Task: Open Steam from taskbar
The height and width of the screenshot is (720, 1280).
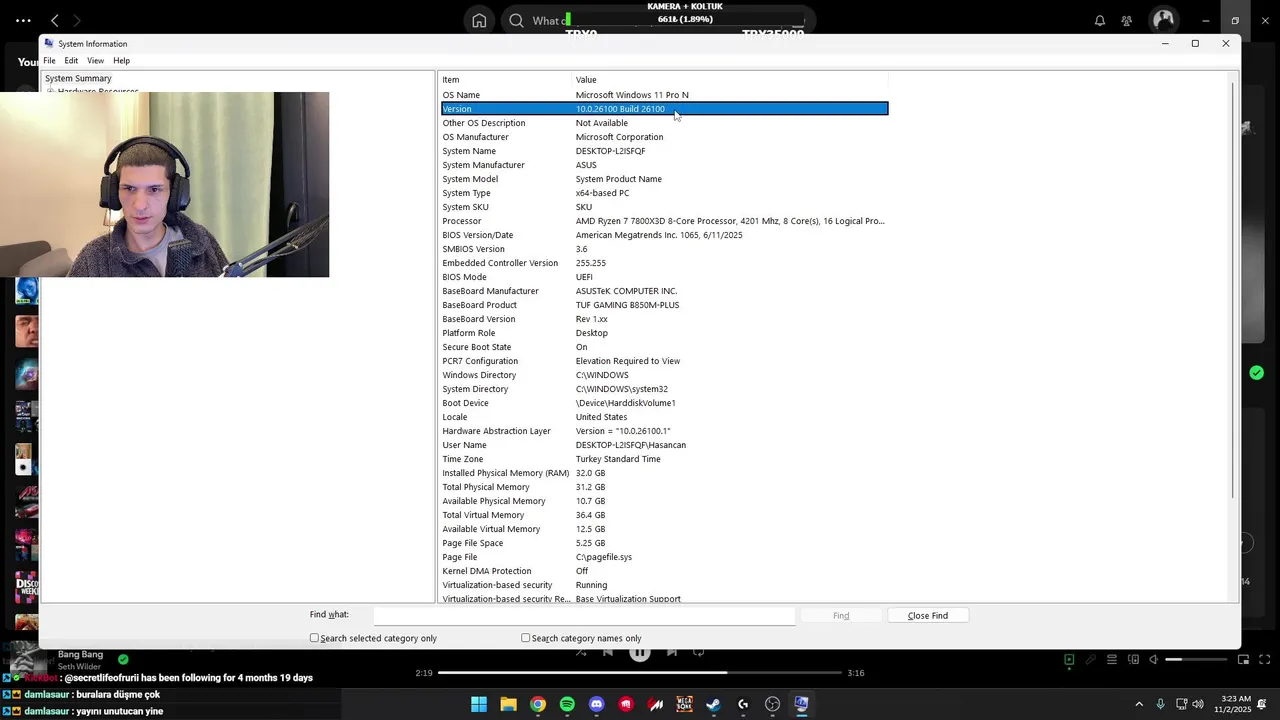Action: click(x=713, y=704)
